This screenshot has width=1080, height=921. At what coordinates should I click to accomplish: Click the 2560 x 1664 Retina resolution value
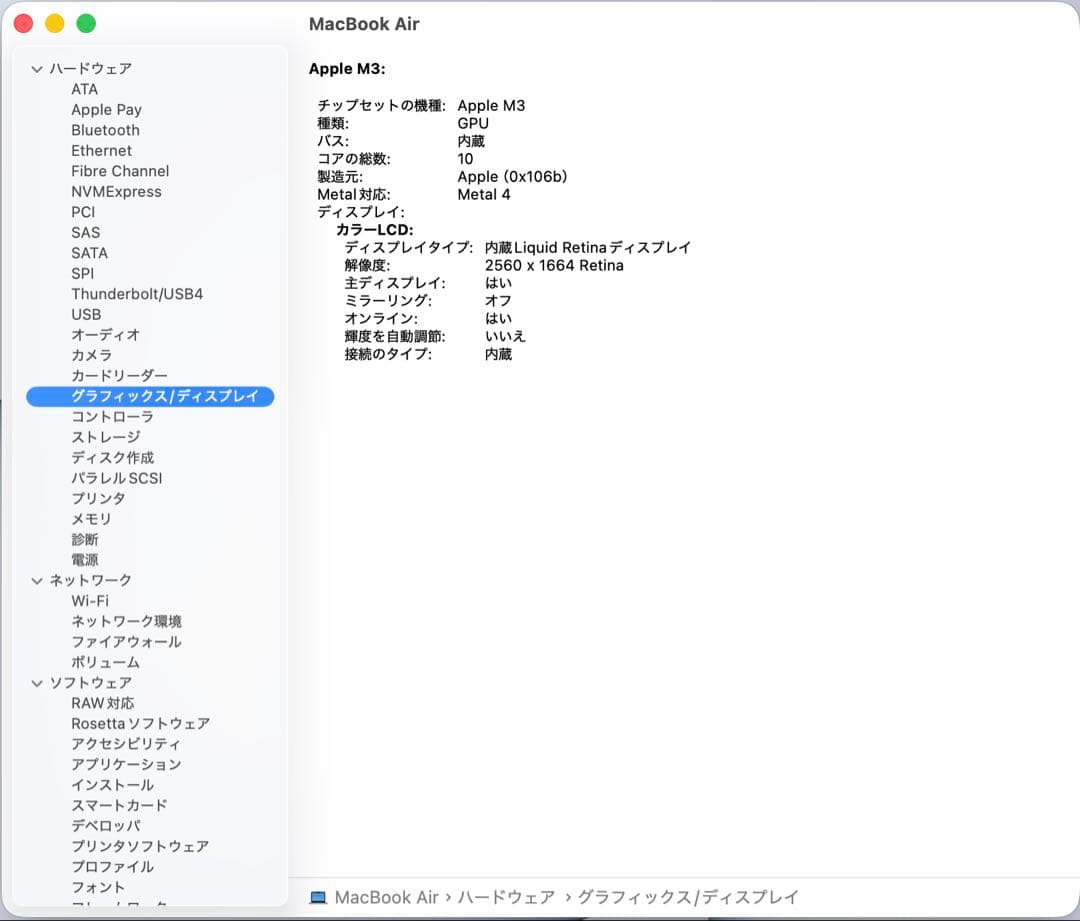(553, 266)
